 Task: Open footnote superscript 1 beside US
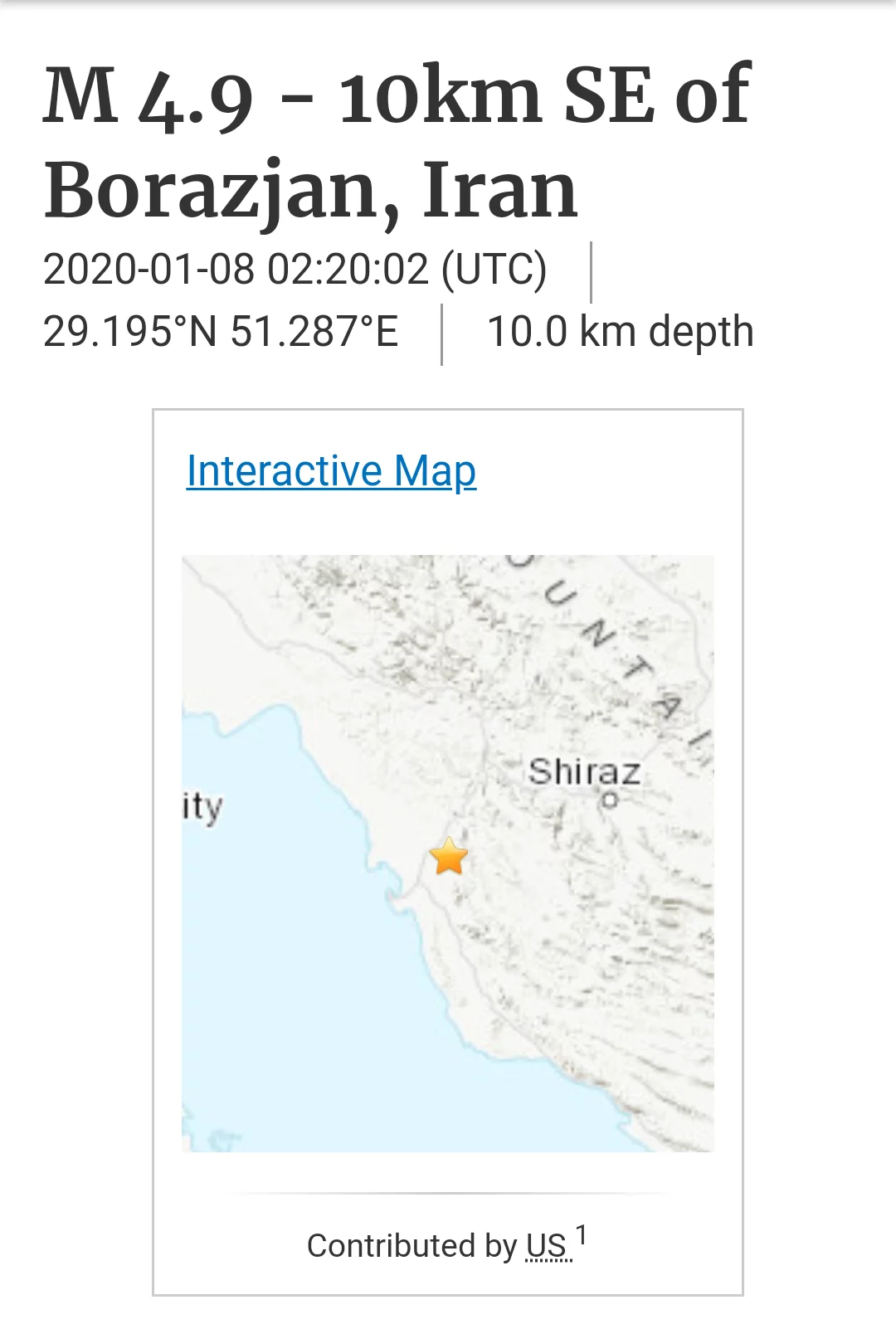(x=582, y=1235)
